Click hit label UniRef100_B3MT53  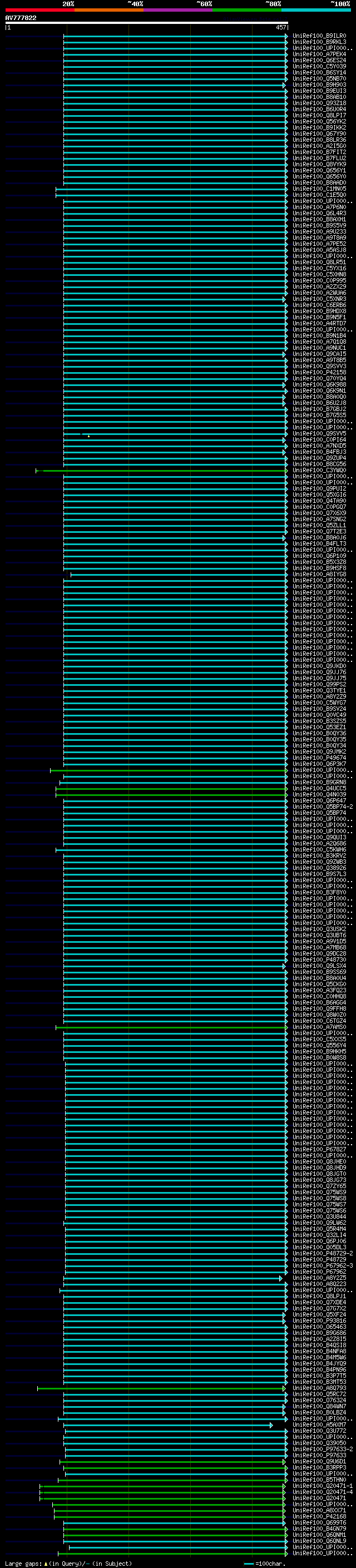[319, 1382]
